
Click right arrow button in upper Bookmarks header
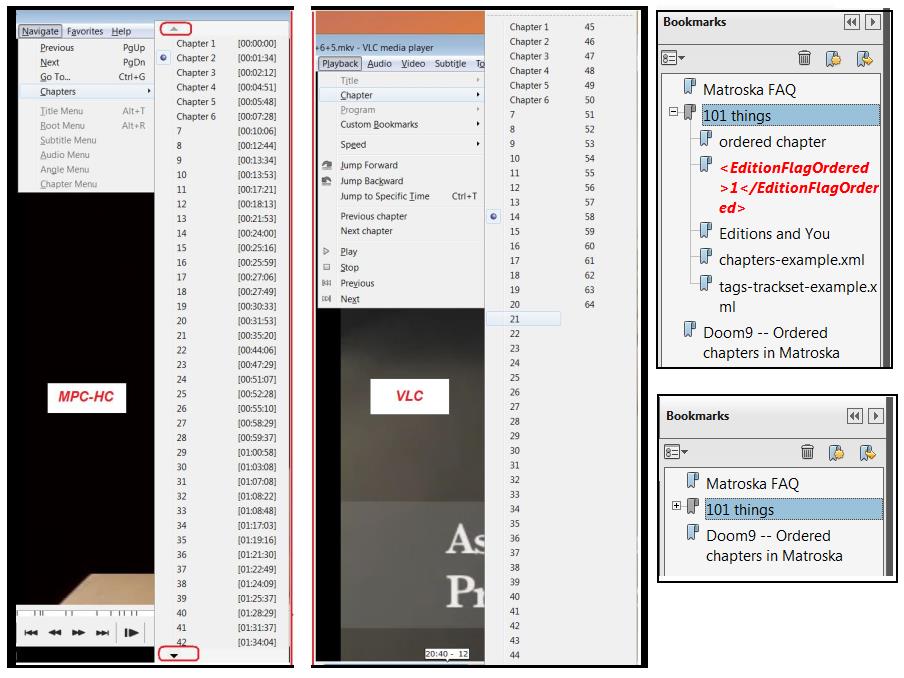point(873,22)
